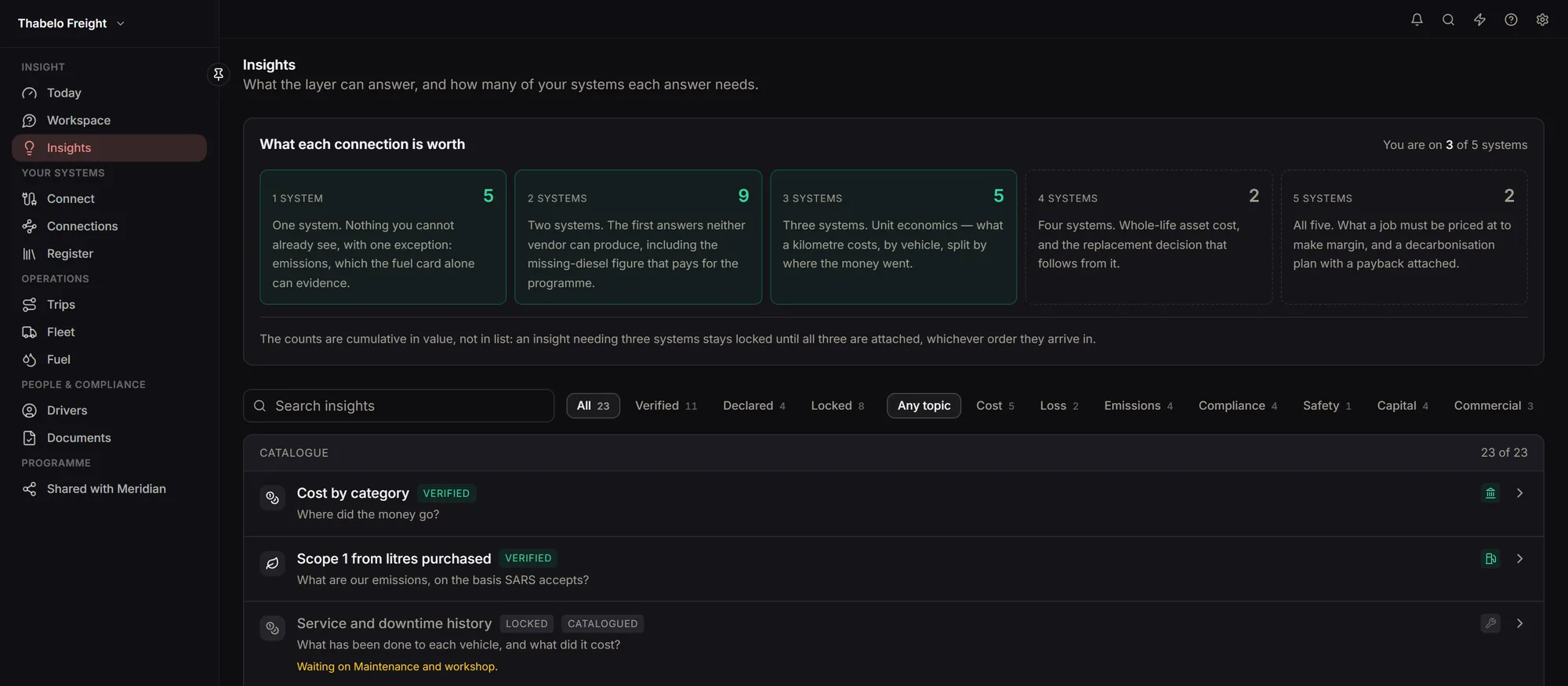Expand the Service and downtime history chevron
This screenshot has width=1568, height=686.
[x=1519, y=623]
